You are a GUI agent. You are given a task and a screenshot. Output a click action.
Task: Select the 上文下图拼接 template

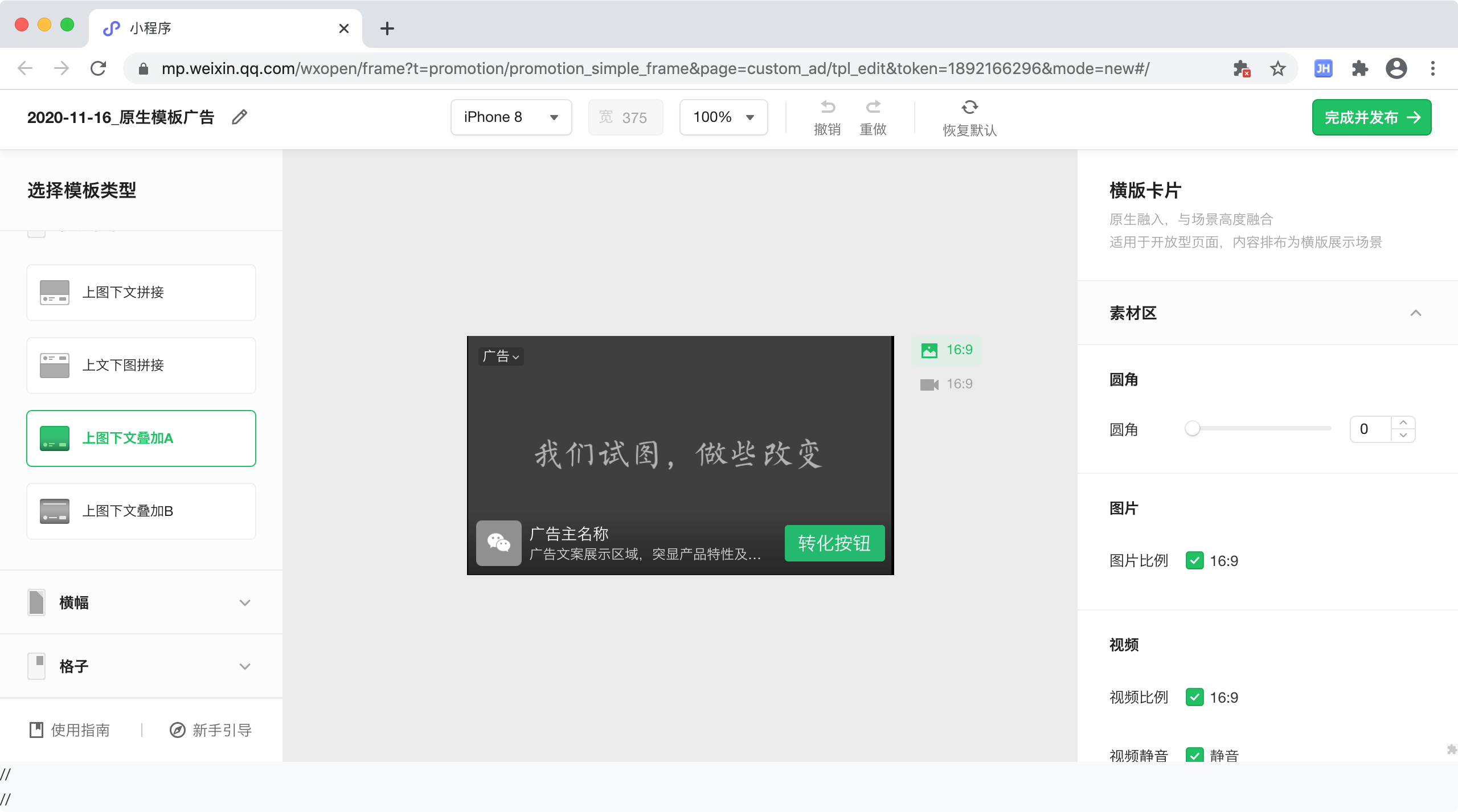(x=141, y=366)
